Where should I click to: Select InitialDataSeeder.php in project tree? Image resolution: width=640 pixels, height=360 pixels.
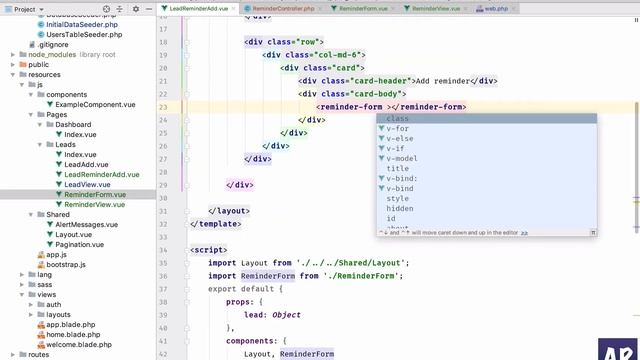[x=82, y=24]
